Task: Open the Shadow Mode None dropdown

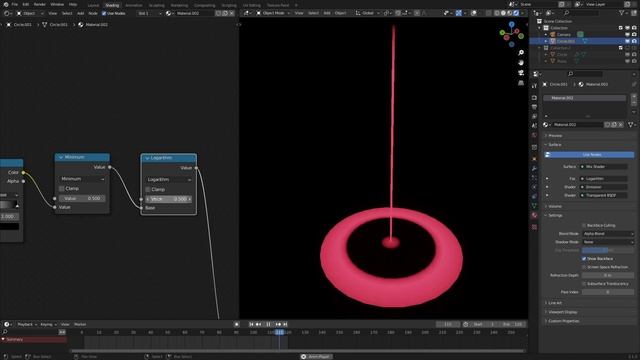Action: [x=607, y=242]
